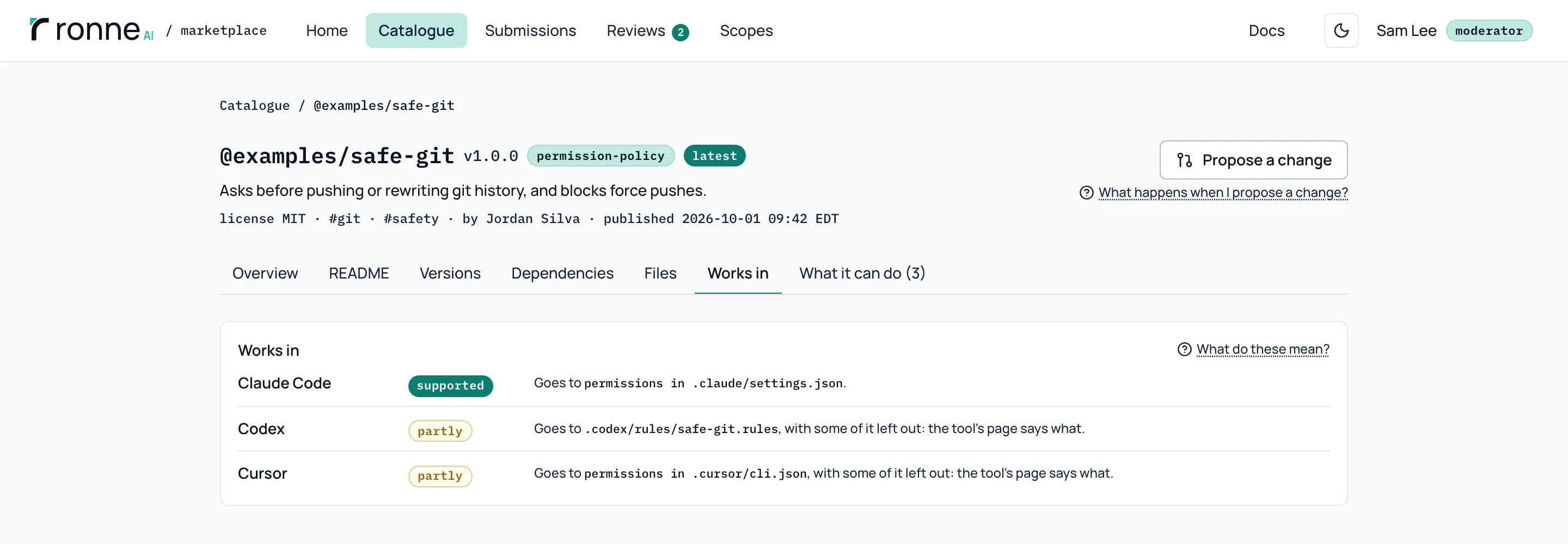Switch to the Versions tab
The image size is (1568, 544).
point(450,273)
